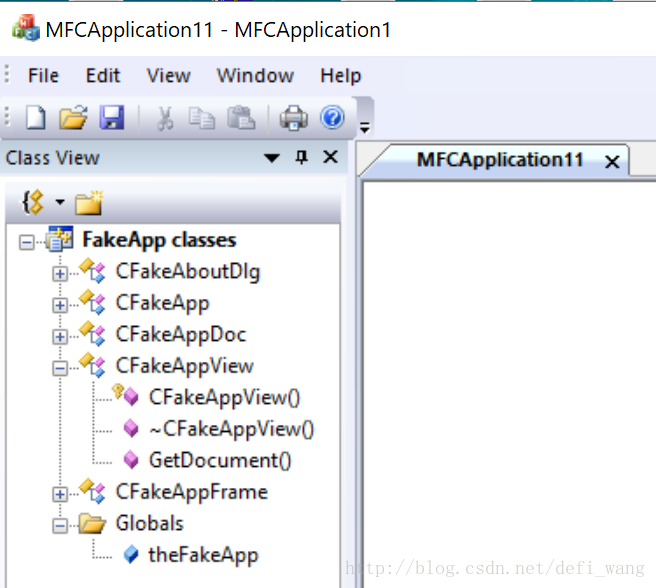Click the MFC application title bar icon
Image resolution: width=656 pixels, height=588 pixels.
tap(26, 28)
